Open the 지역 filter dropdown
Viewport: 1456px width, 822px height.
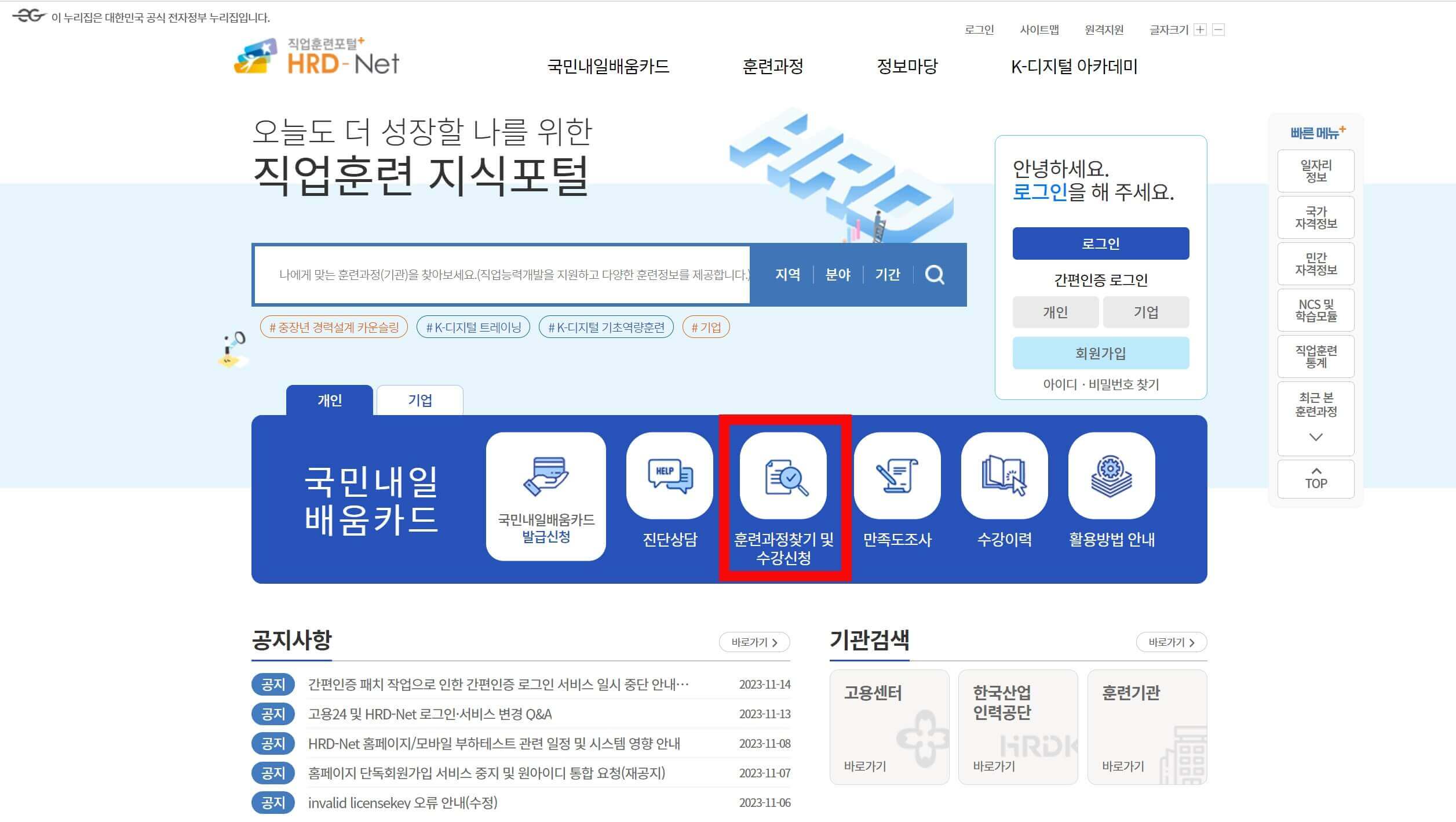pyautogui.click(x=787, y=274)
